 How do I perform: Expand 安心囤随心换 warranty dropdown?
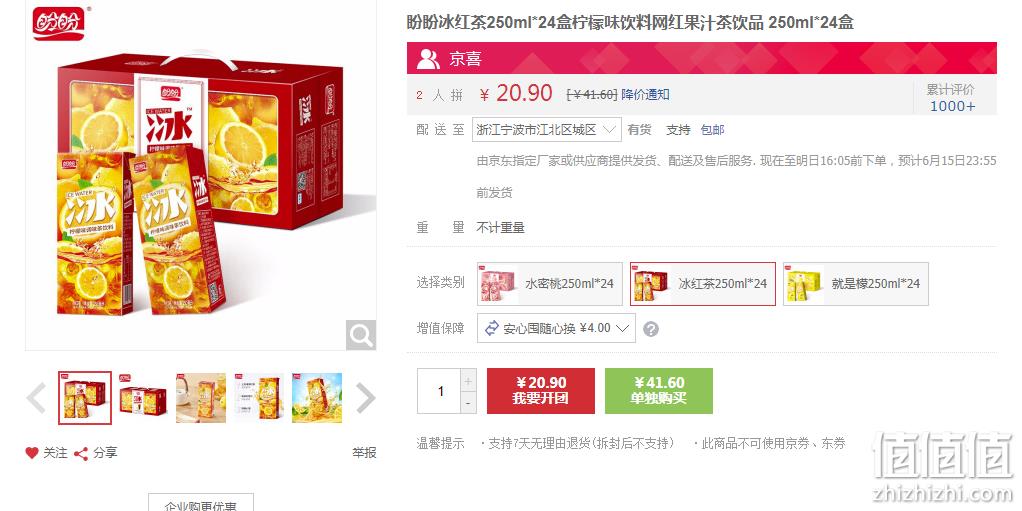point(556,328)
